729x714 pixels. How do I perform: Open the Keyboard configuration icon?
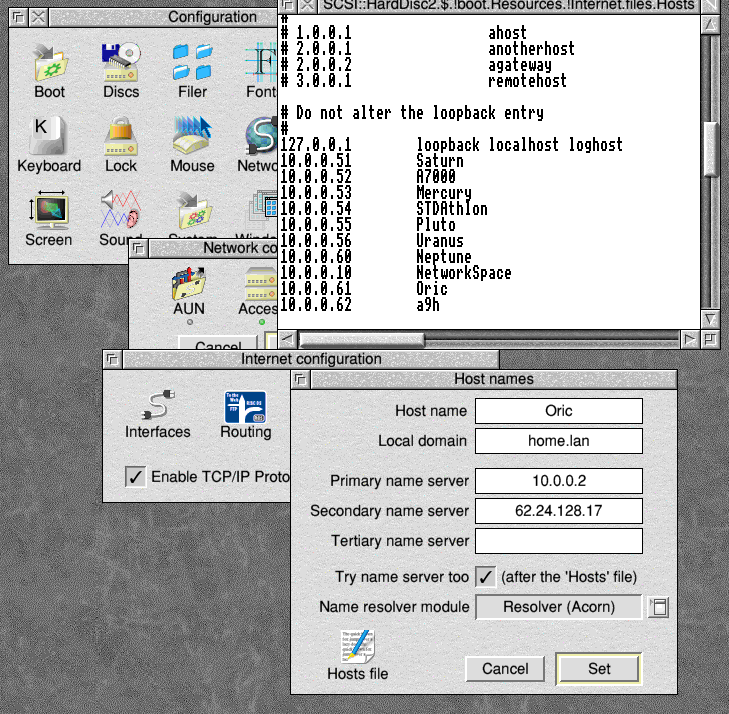pos(48,138)
